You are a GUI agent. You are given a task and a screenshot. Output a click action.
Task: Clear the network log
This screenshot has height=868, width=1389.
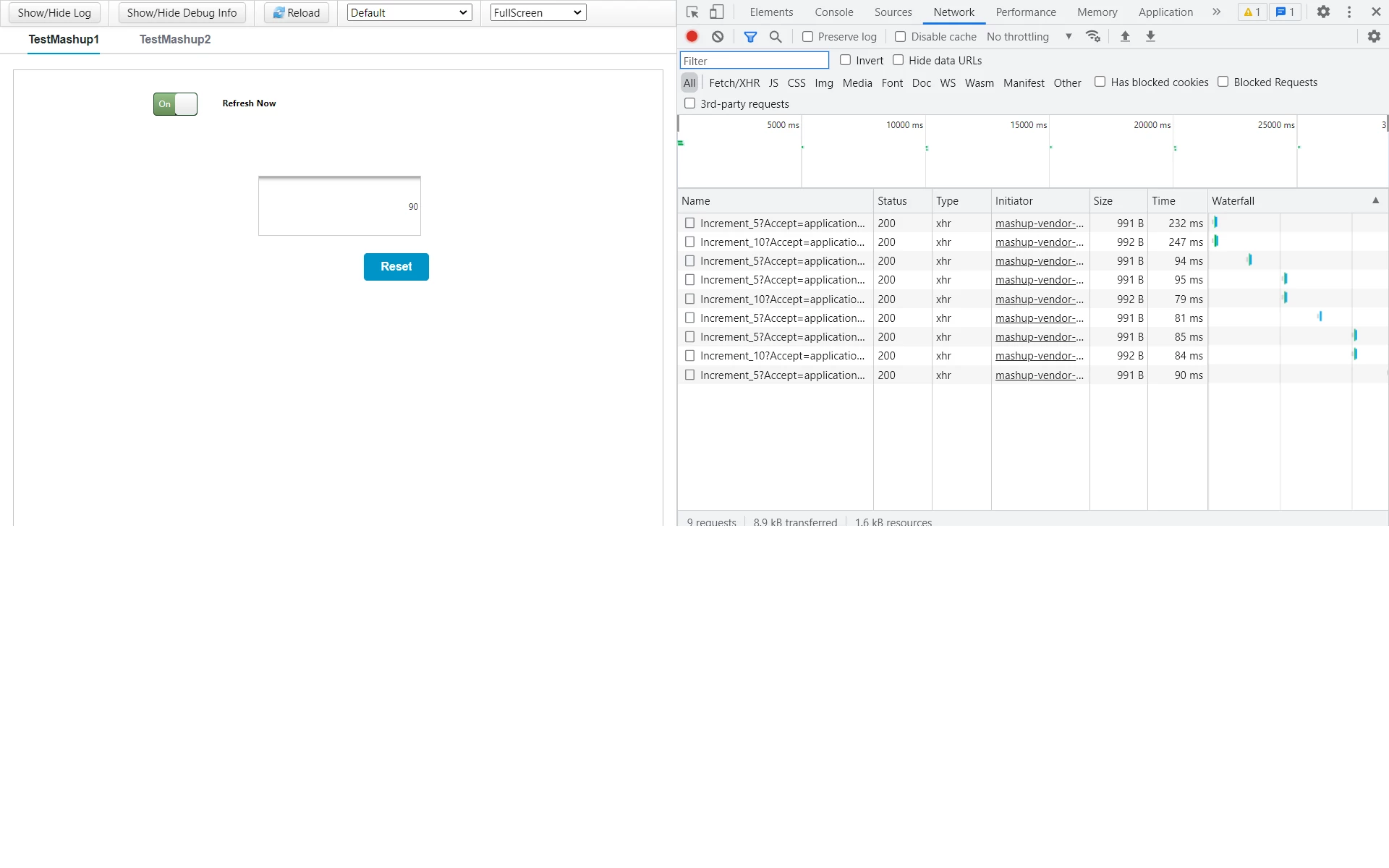click(718, 36)
